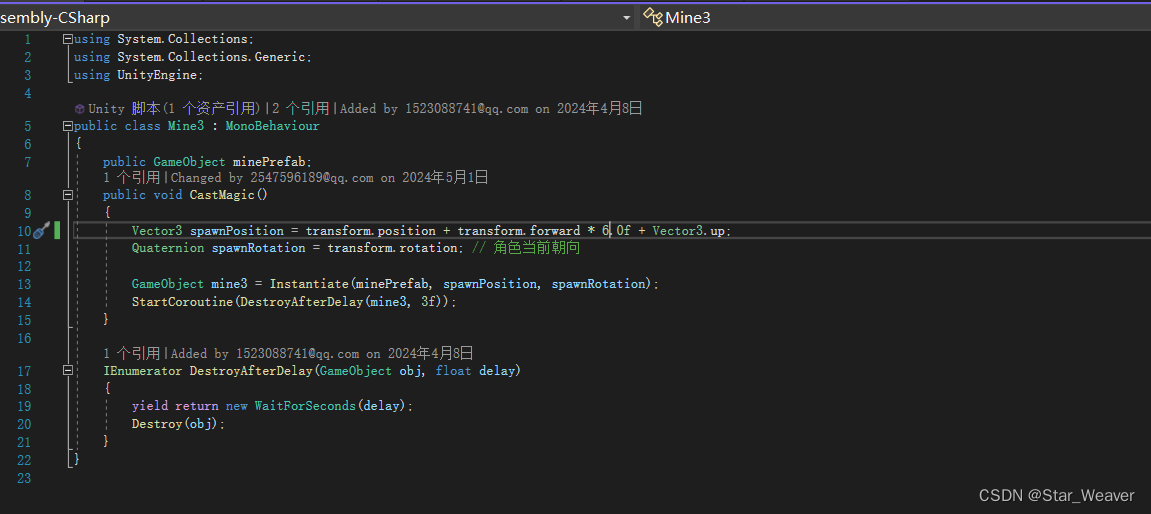Open 'Added by 1523088741@qq.com' CodeLens above class

pos(491,109)
